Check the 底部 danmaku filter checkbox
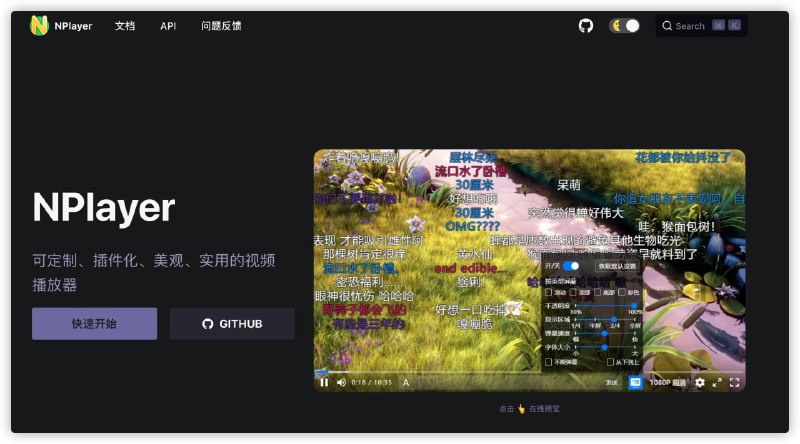Screen dimensions: 800x444 (x=597, y=292)
